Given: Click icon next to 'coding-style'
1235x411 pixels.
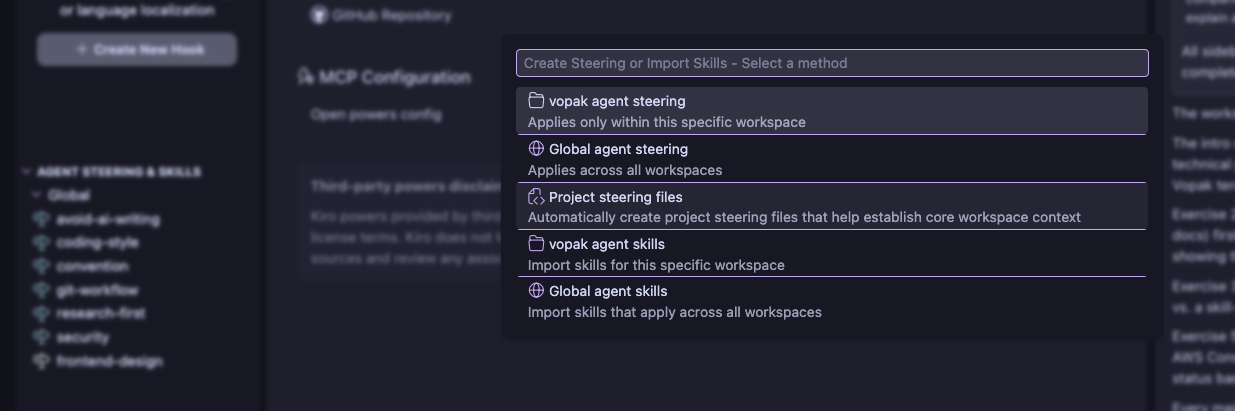Looking at the screenshot, I should click(x=41, y=242).
